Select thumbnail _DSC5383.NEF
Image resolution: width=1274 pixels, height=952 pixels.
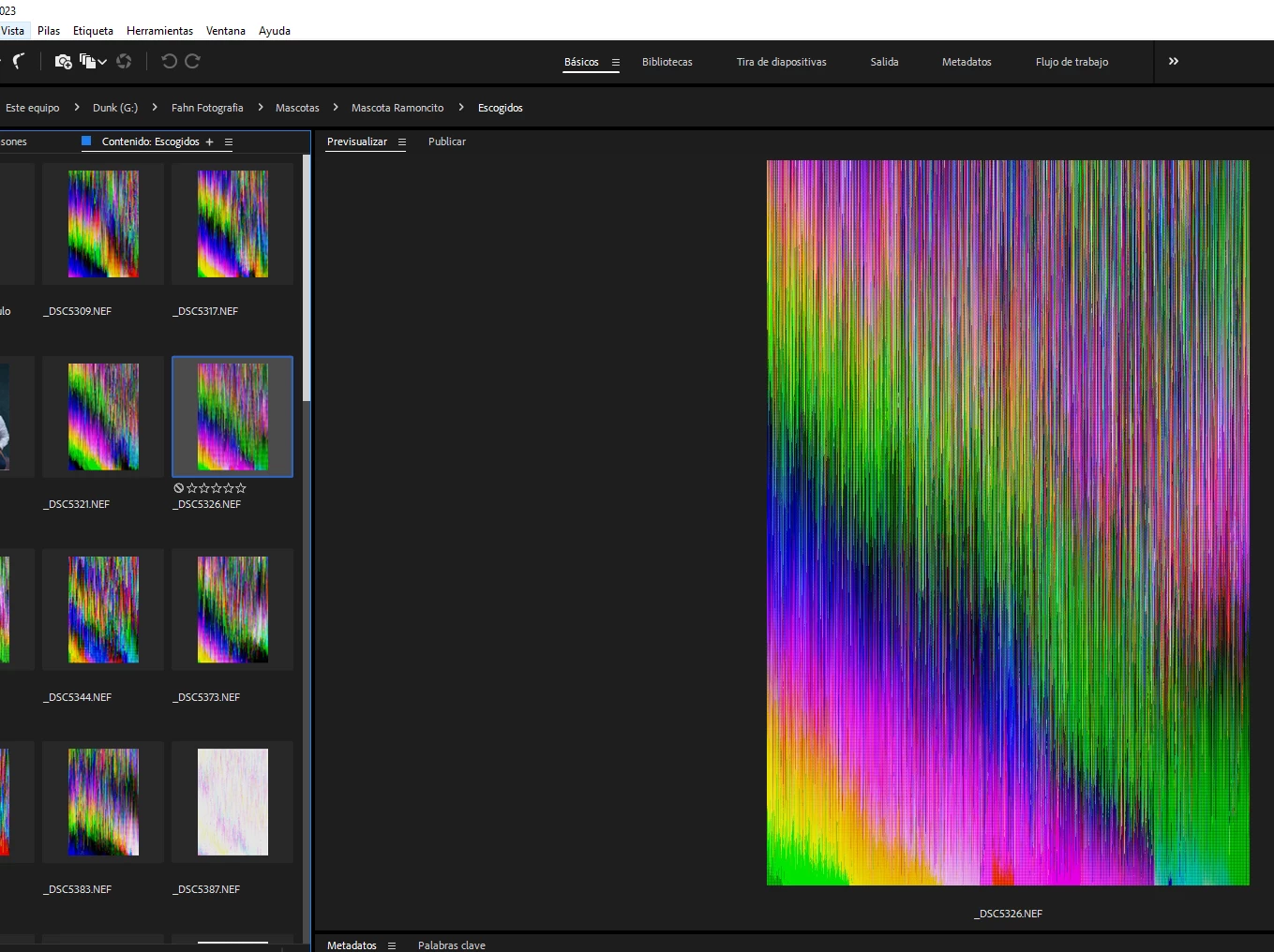[x=103, y=802]
